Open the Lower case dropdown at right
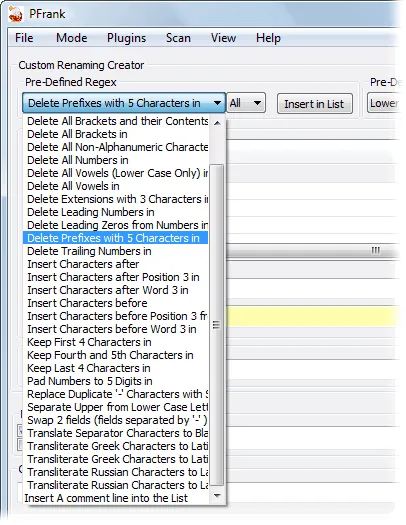 384,103
